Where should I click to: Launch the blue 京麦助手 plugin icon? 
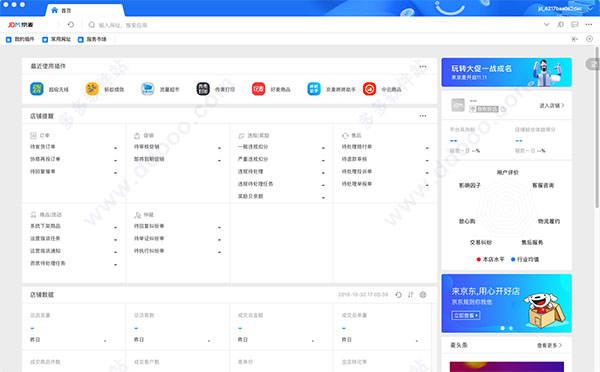pos(314,89)
